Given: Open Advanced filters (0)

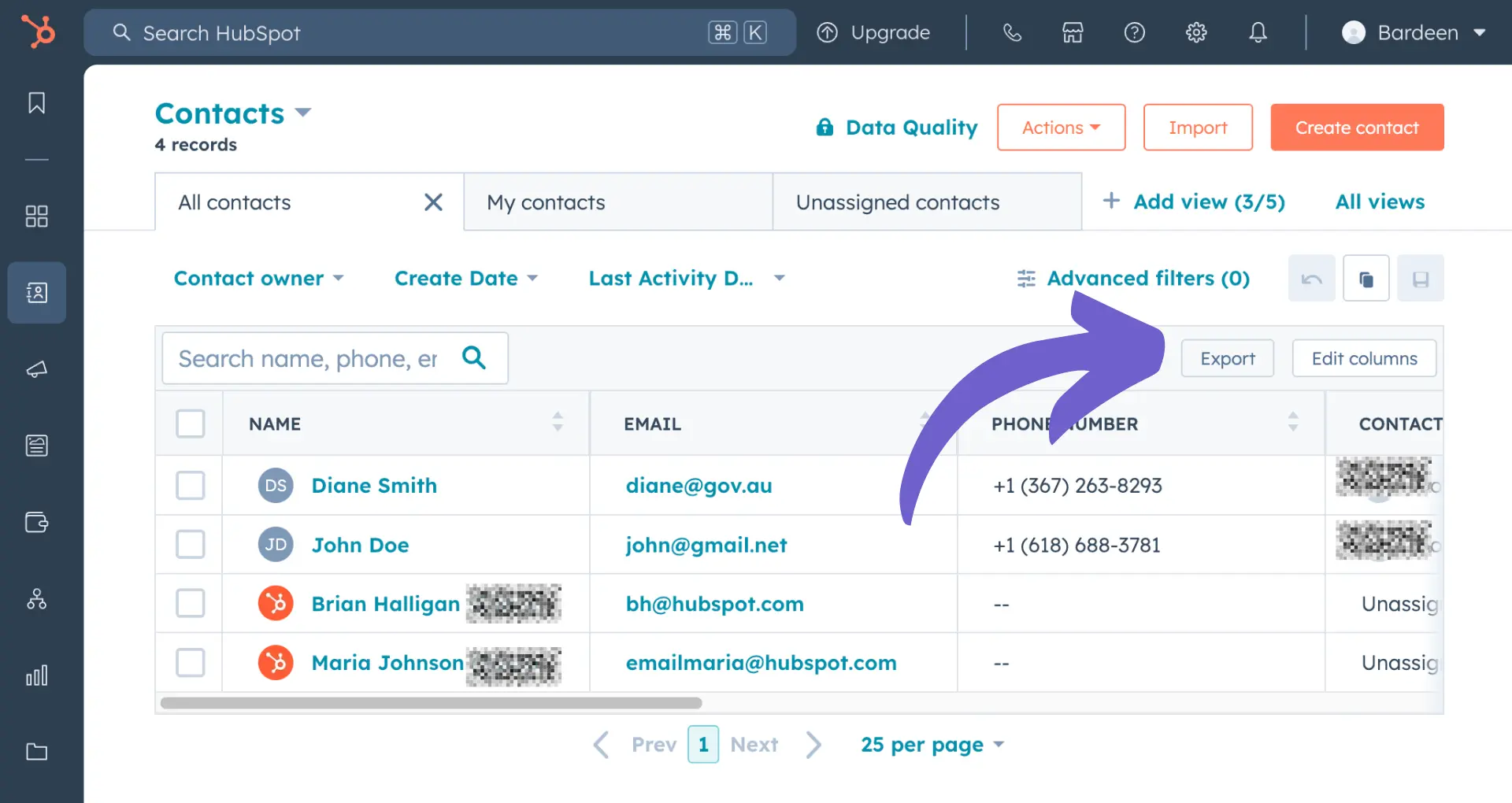Looking at the screenshot, I should pyautogui.click(x=1133, y=278).
